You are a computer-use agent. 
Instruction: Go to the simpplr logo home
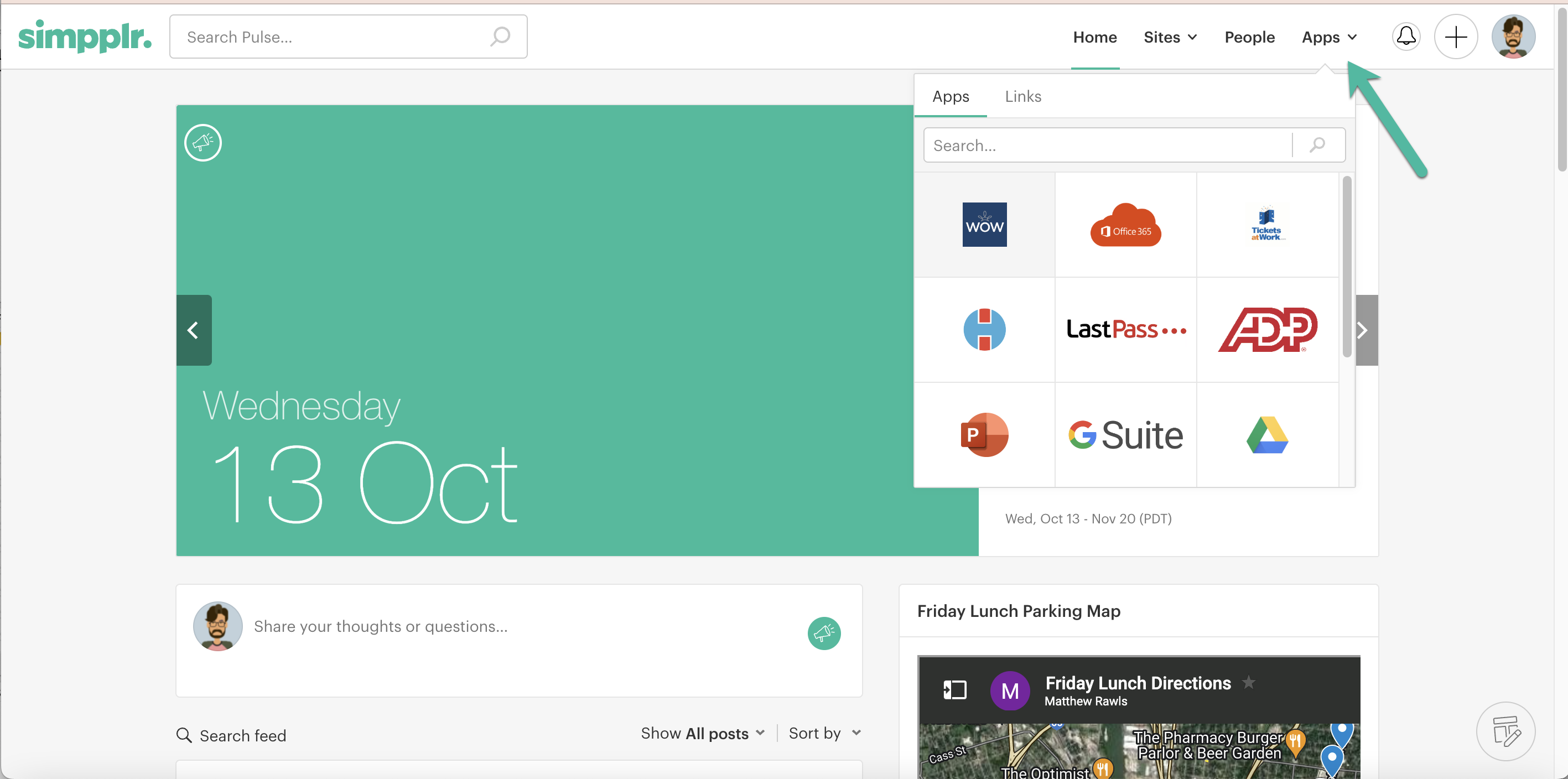pyautogui.click(x=85, y=37)
